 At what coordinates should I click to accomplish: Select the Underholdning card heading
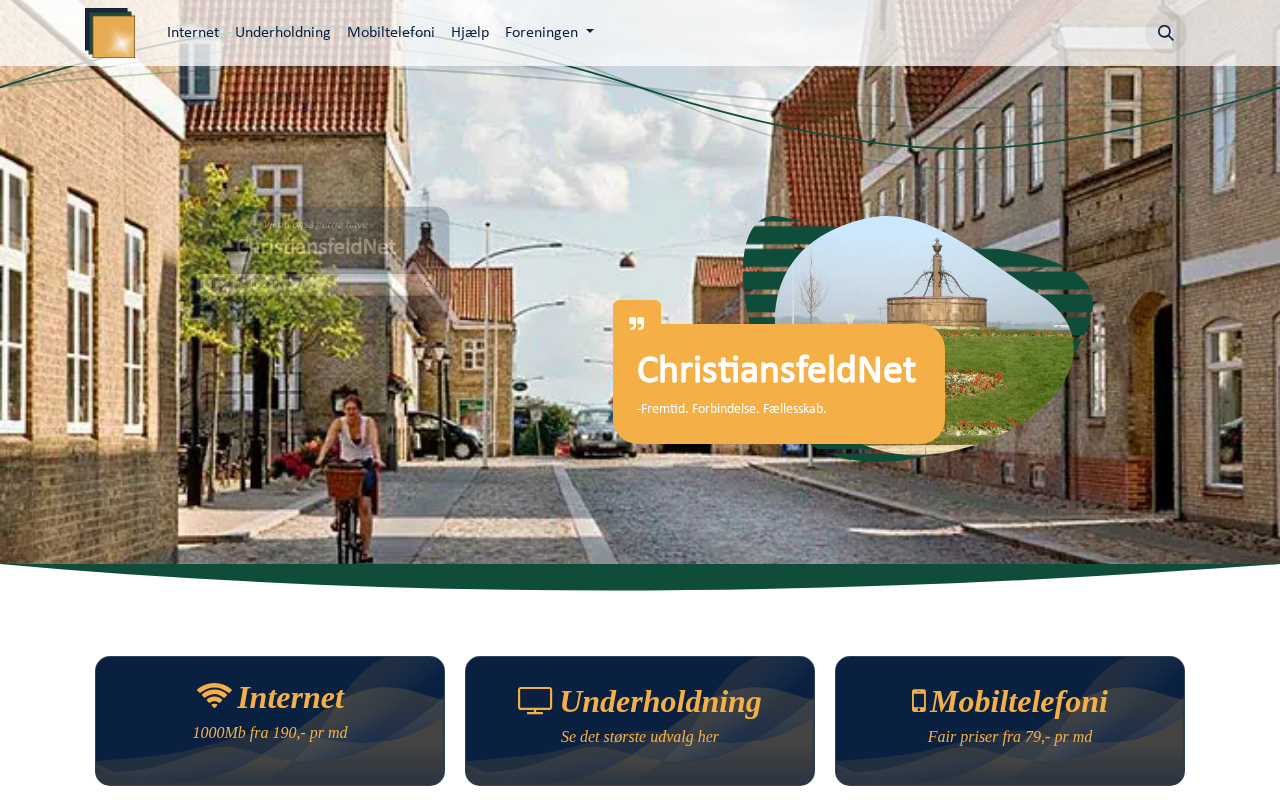click(661, 701)
